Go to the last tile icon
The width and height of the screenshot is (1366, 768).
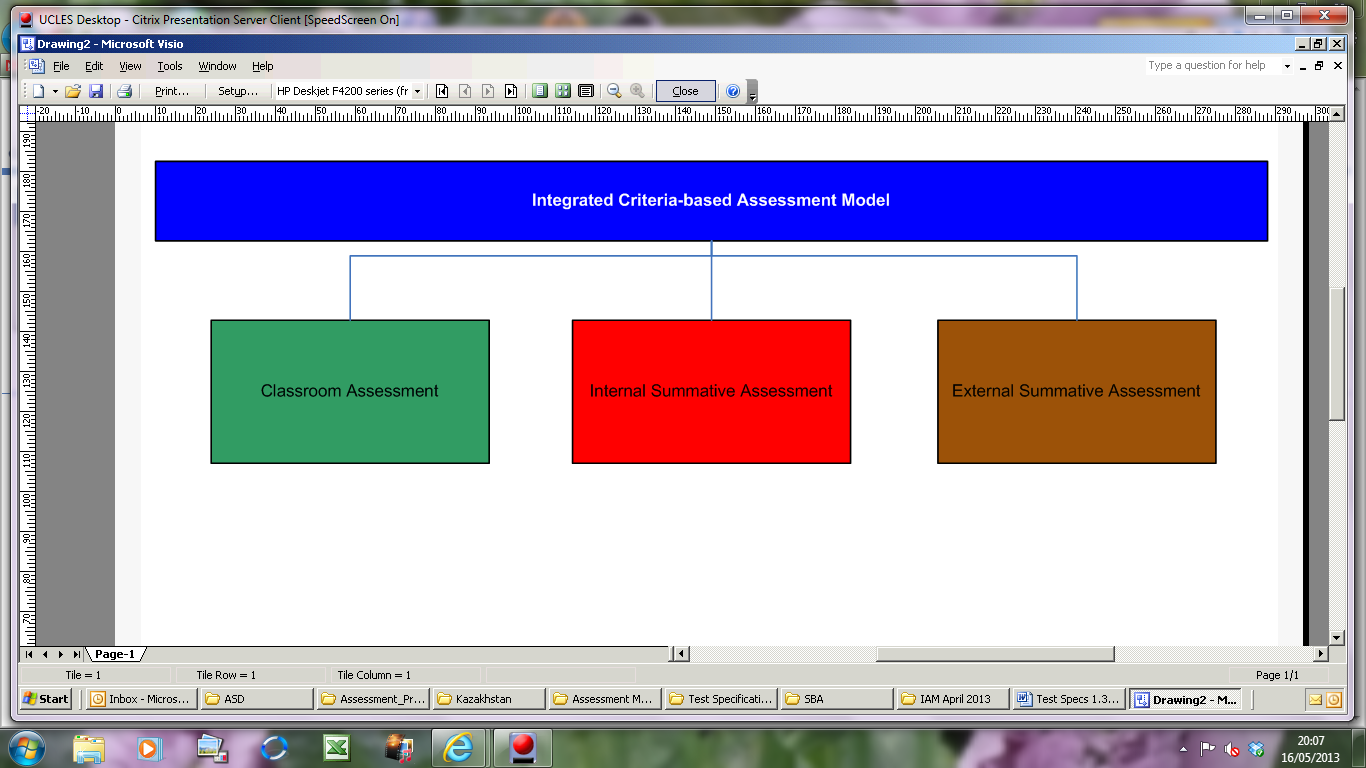tap(511, 91)
